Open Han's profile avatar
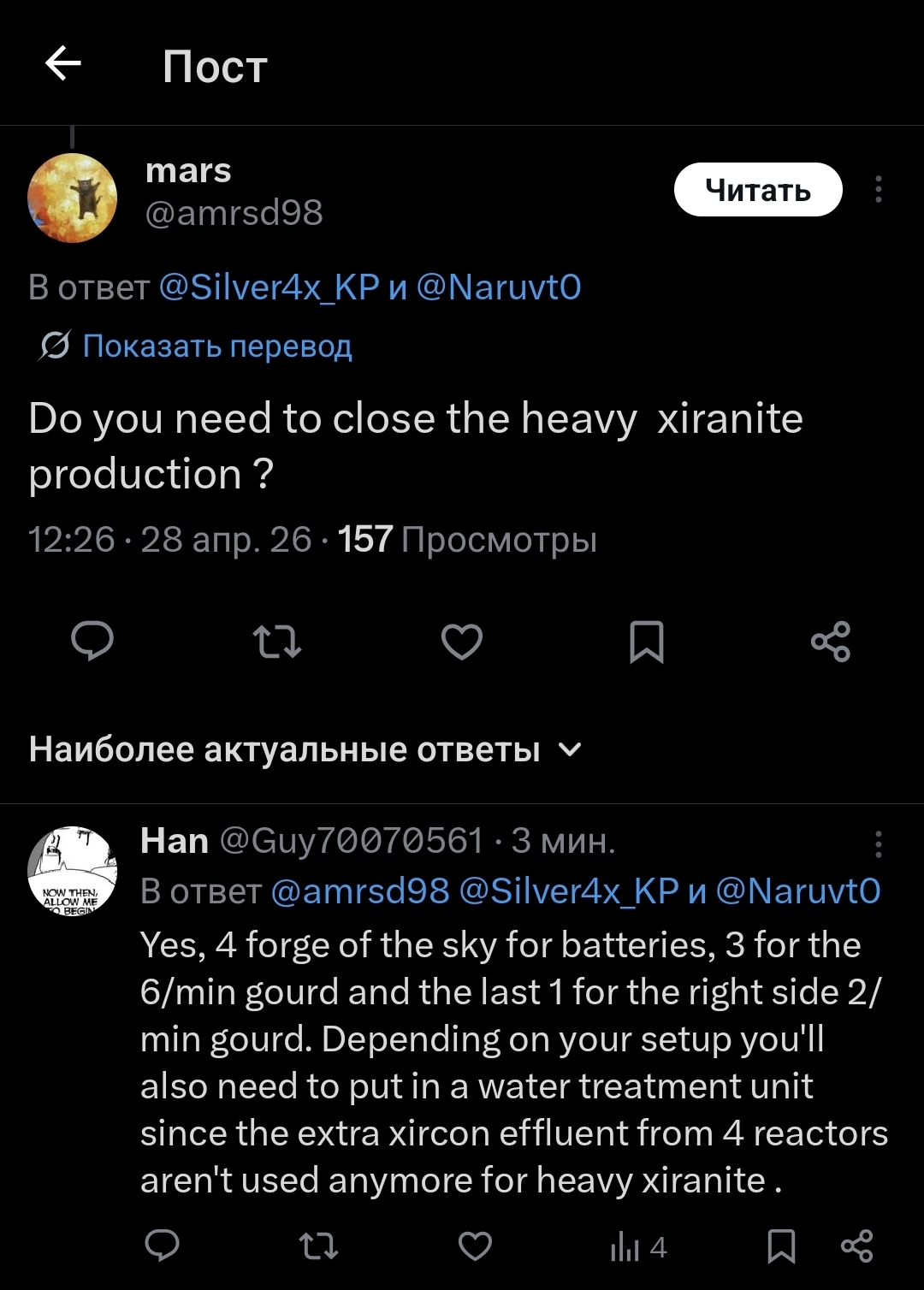Screen dimensions: 924x1290 (73, 871)
